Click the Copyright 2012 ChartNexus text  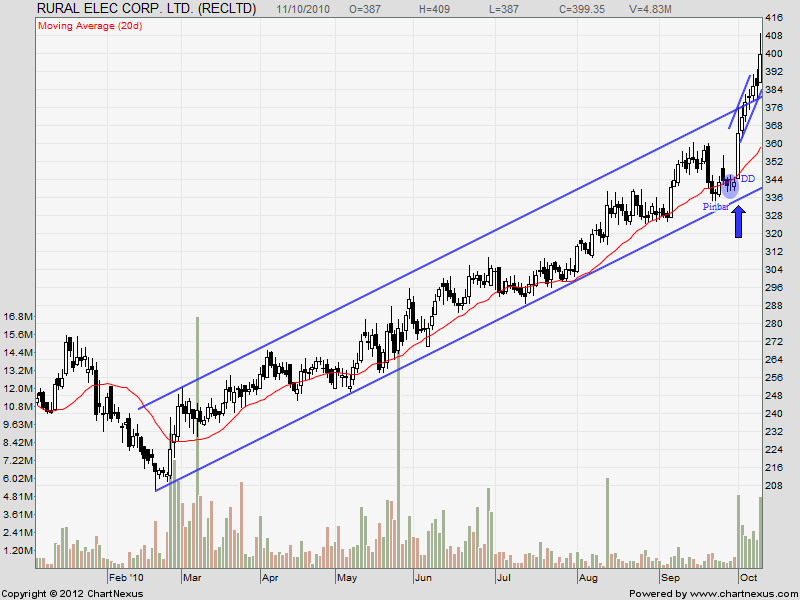click(73, 594)
